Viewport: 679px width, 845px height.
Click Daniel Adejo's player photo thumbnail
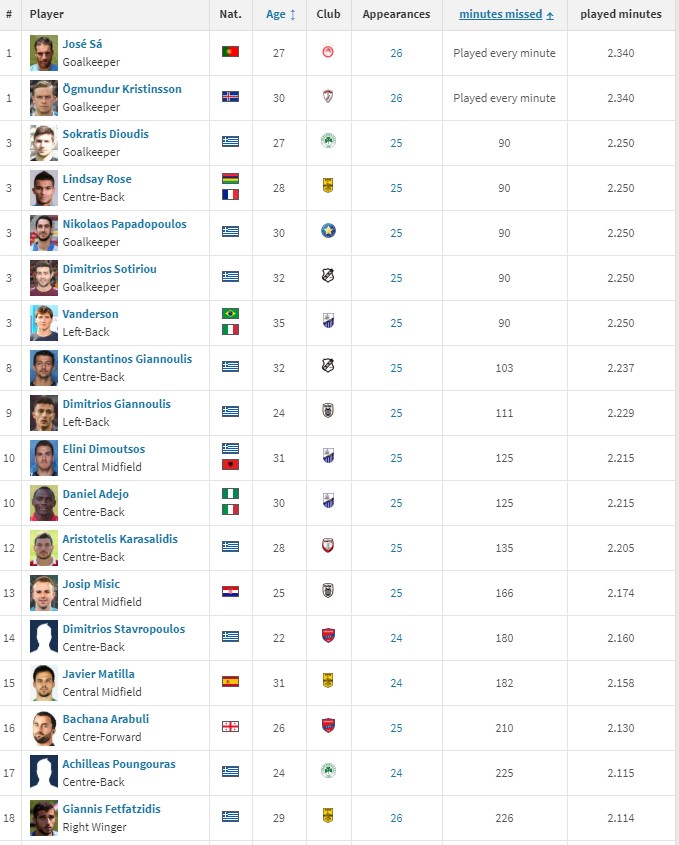tap(44, 503)
